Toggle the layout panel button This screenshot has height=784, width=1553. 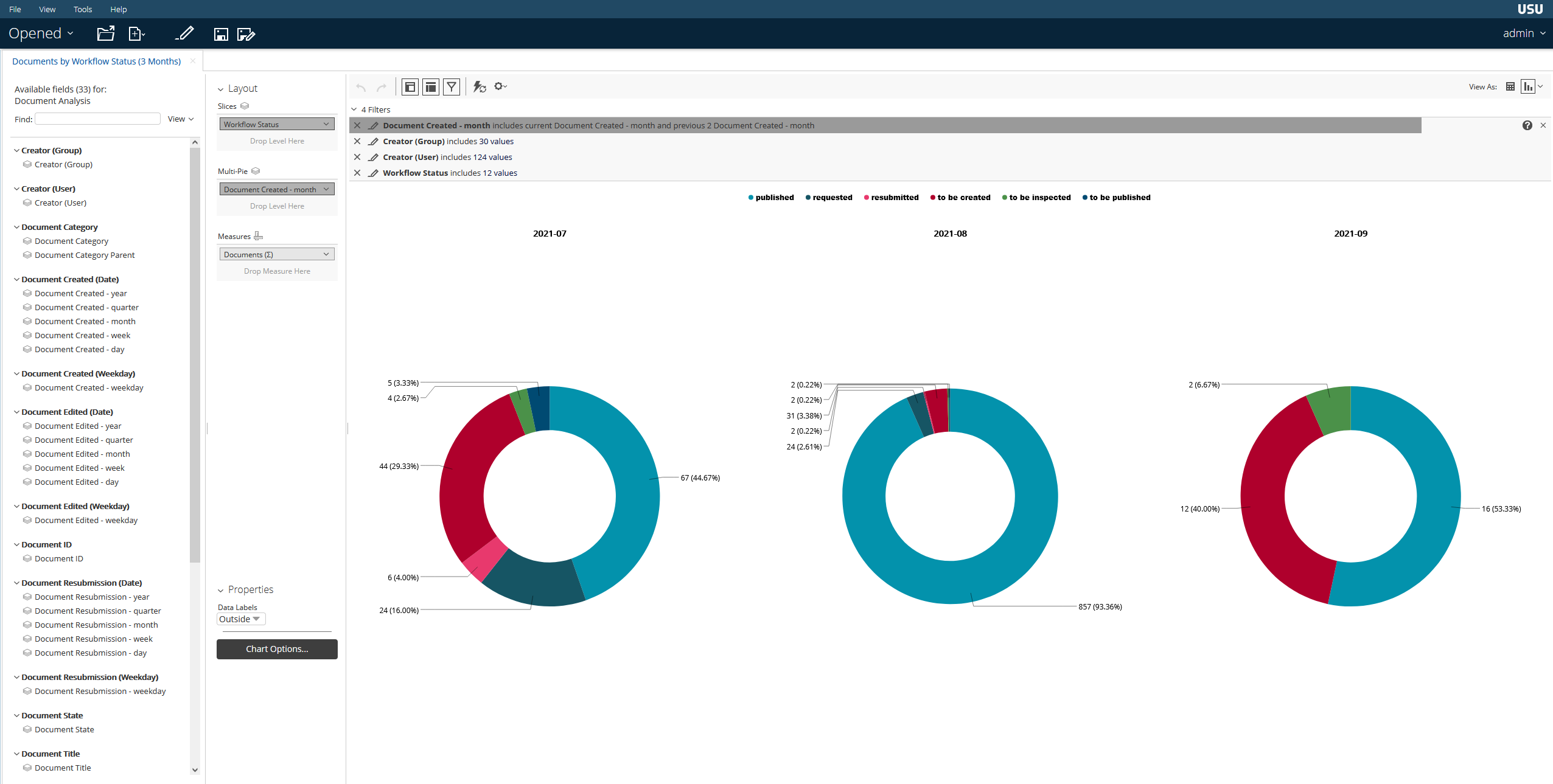[431, 87]
